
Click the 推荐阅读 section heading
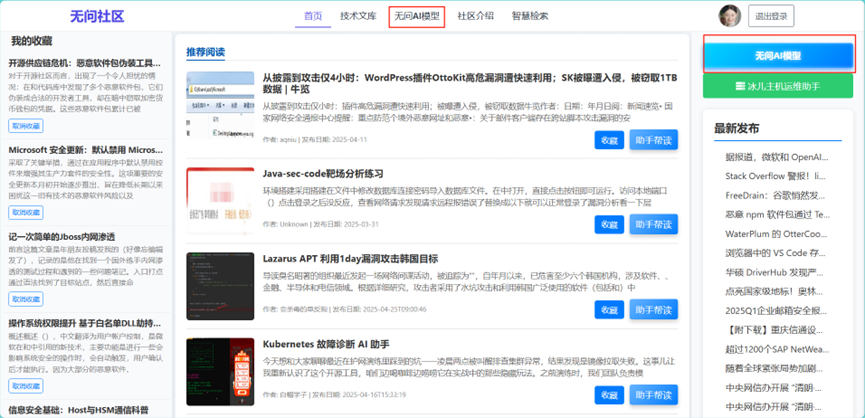point(206,52)
